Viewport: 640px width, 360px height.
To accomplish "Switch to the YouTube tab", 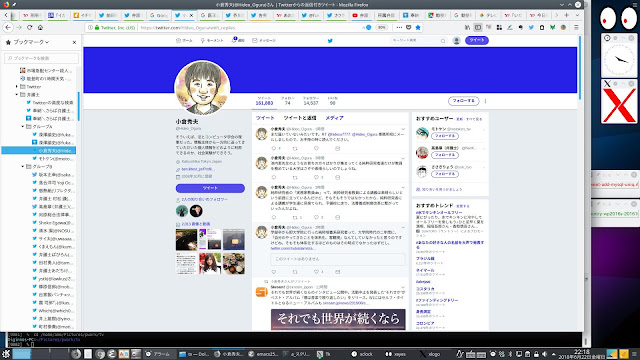I will (x=360, y=15).
